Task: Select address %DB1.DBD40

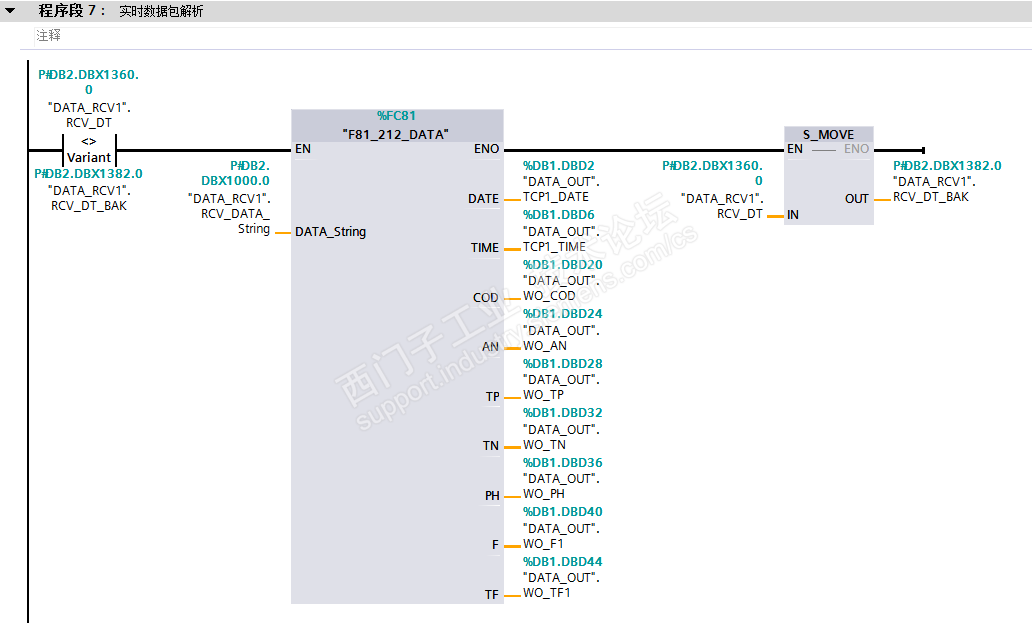Action: point(563,512)
